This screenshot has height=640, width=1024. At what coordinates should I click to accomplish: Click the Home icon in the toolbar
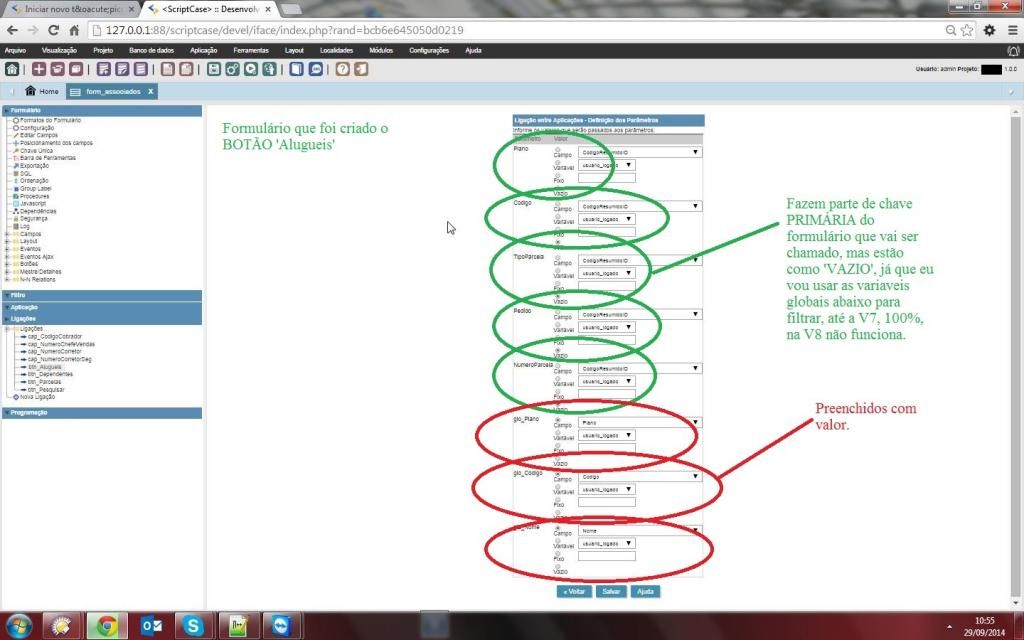(12, 69)
